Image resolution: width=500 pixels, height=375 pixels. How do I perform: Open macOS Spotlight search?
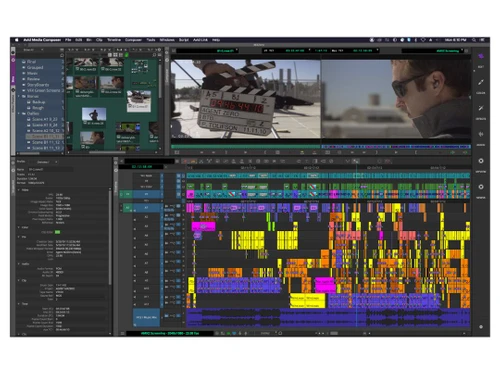(474, 40)
